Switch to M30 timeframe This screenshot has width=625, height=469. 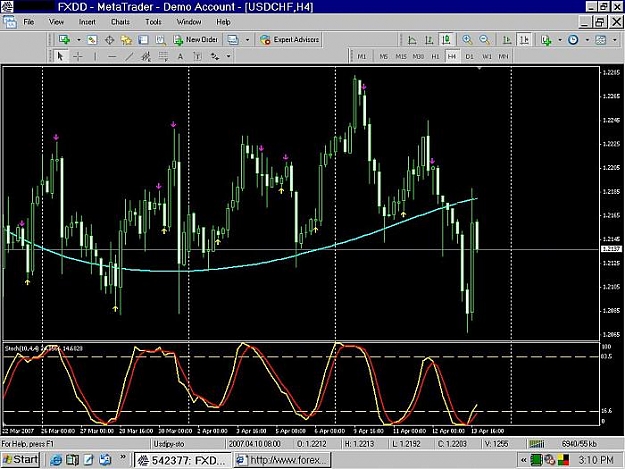pyautogui.click(x=418, y=57)
